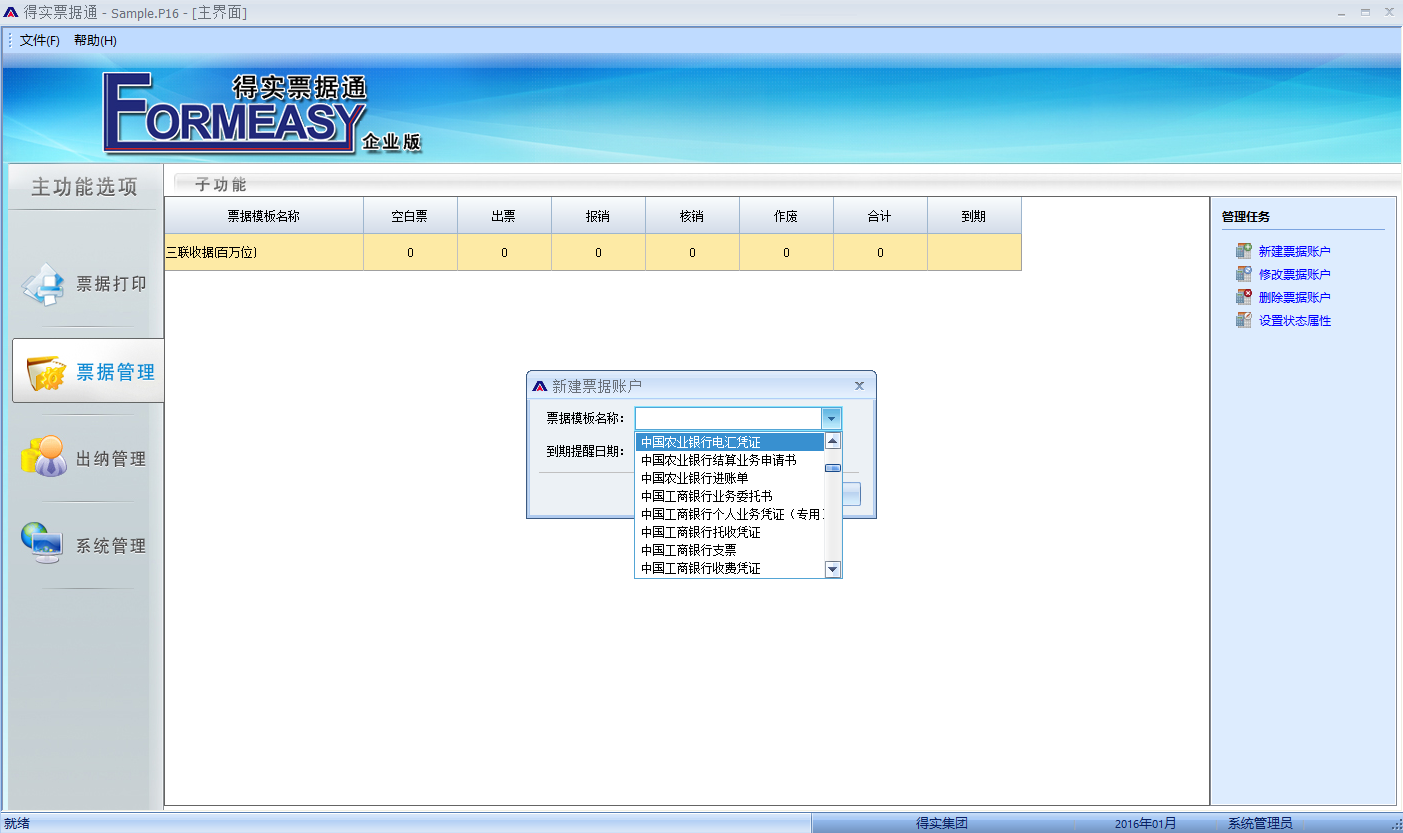This screenshot has width=1403, height=833.
Task: Choose 中国农业银行进账单 from the list
Action: tap(730, 478)
